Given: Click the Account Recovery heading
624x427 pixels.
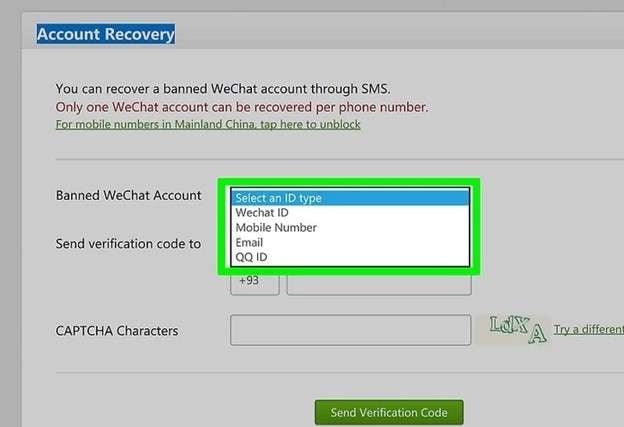Looking at the screenshot, I should 106,34.
